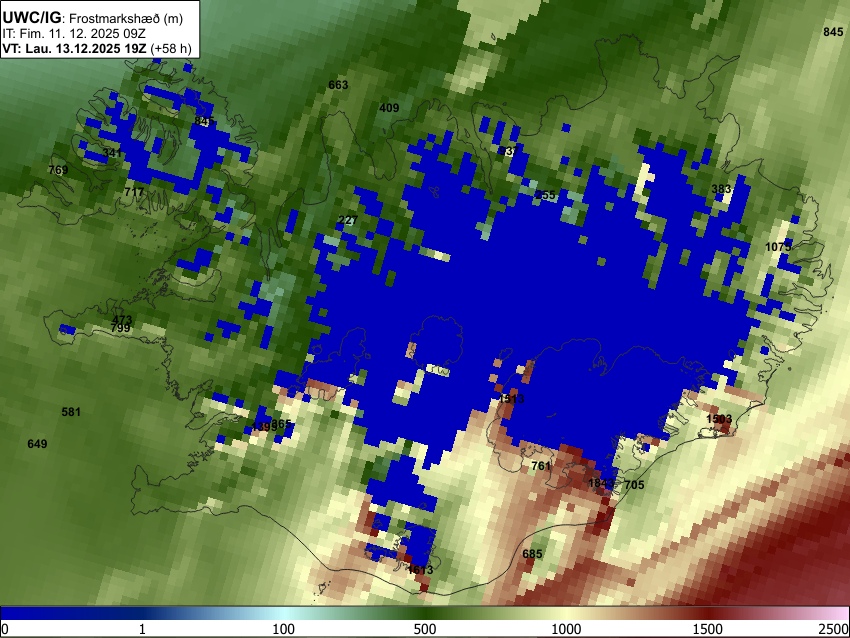The height and width of the screenshot is (638, 850).
Task: Click the color scale label '100'
Action: coord(284,629)
